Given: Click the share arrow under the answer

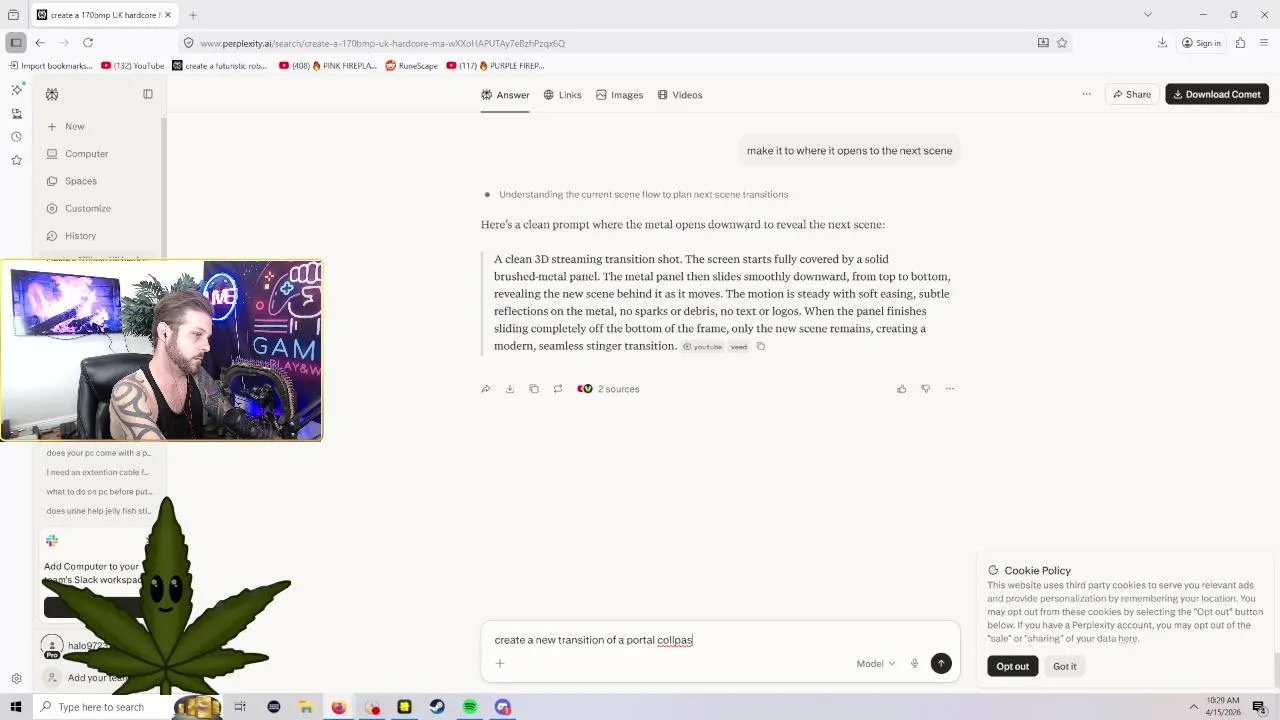Looking at the screenshot, I should 486,389.
